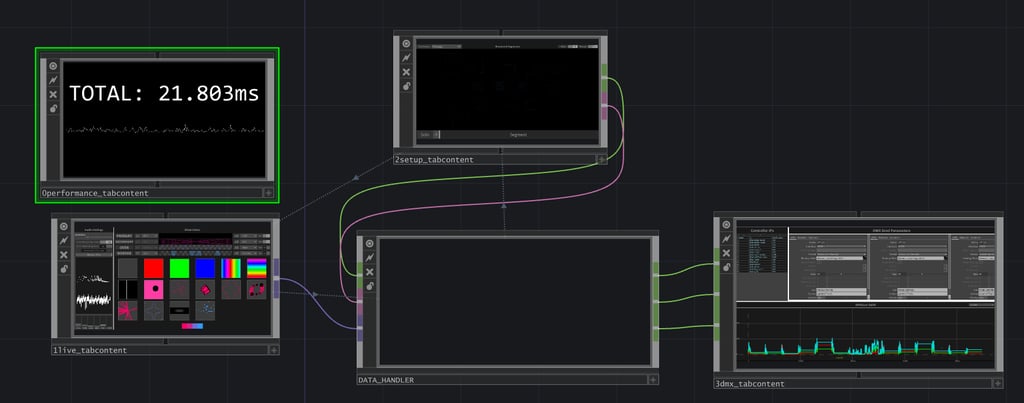Image resolution: width=1024 pixels, height=403 pixels.
Task: Expand plus button beside 3dmx_tabcontent name
Action: (x=997, y=383)
